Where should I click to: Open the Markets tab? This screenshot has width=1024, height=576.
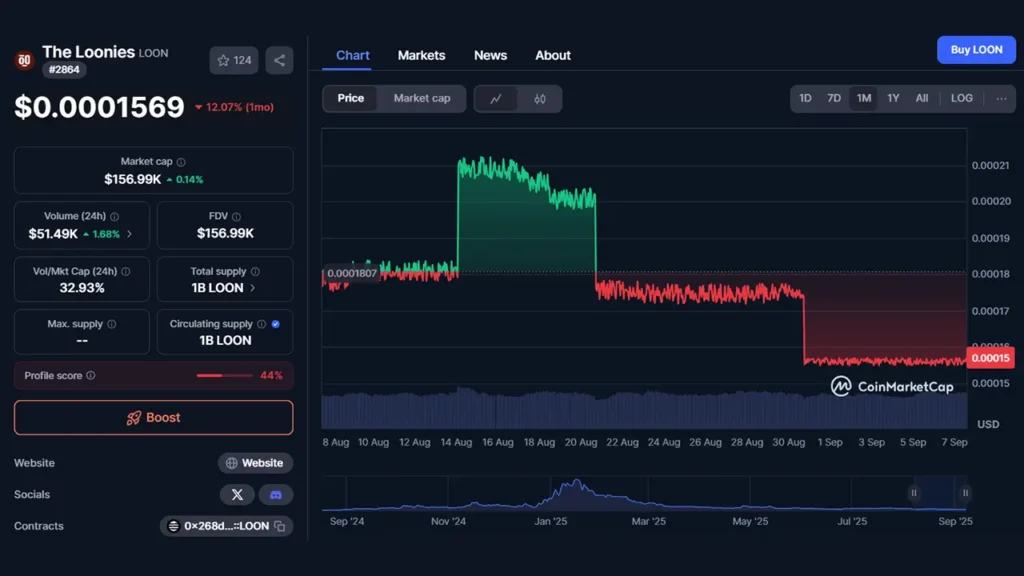[421, 56]
